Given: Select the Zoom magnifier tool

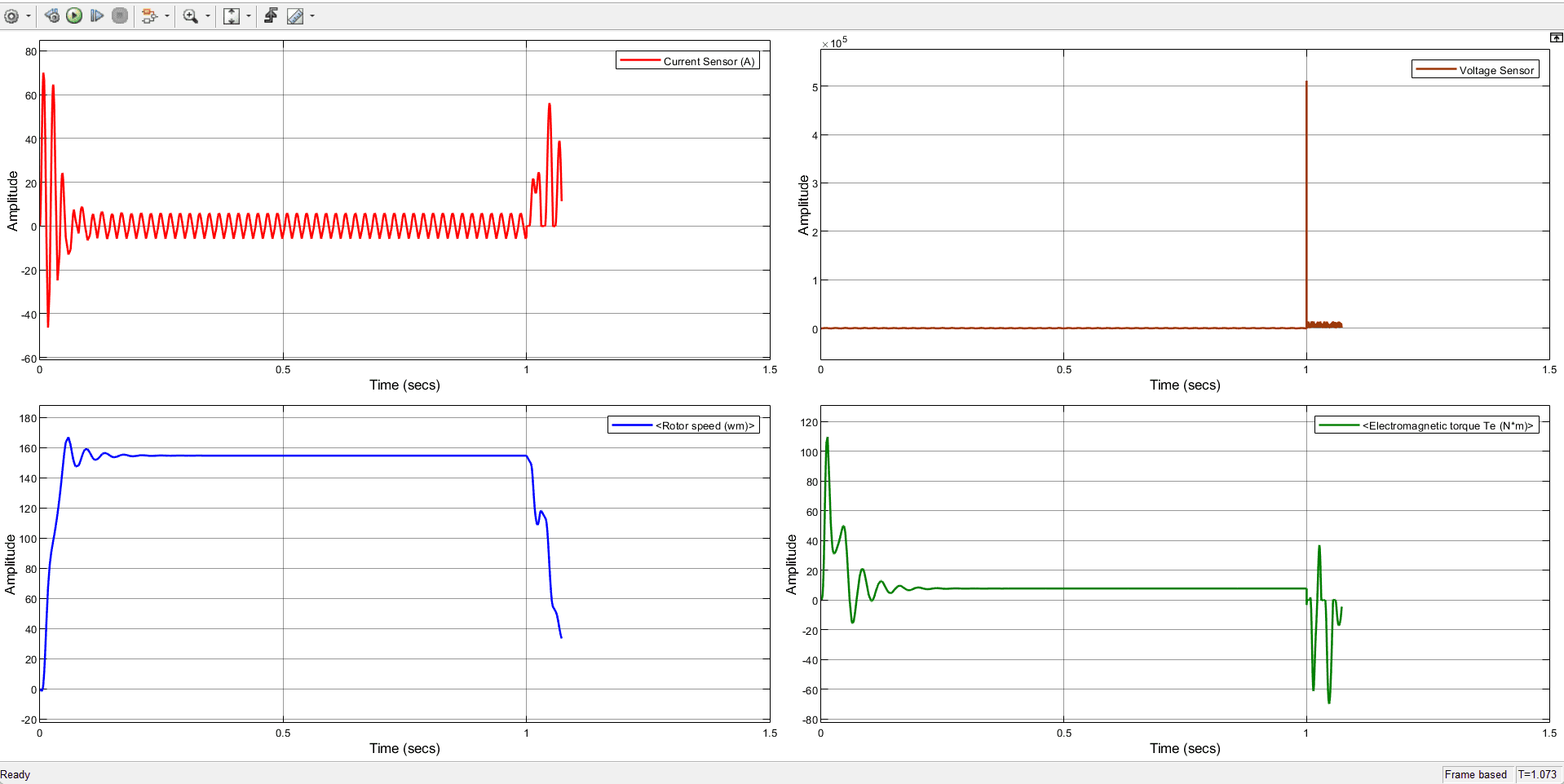Looking at the screenshot, I should (190, 15).
